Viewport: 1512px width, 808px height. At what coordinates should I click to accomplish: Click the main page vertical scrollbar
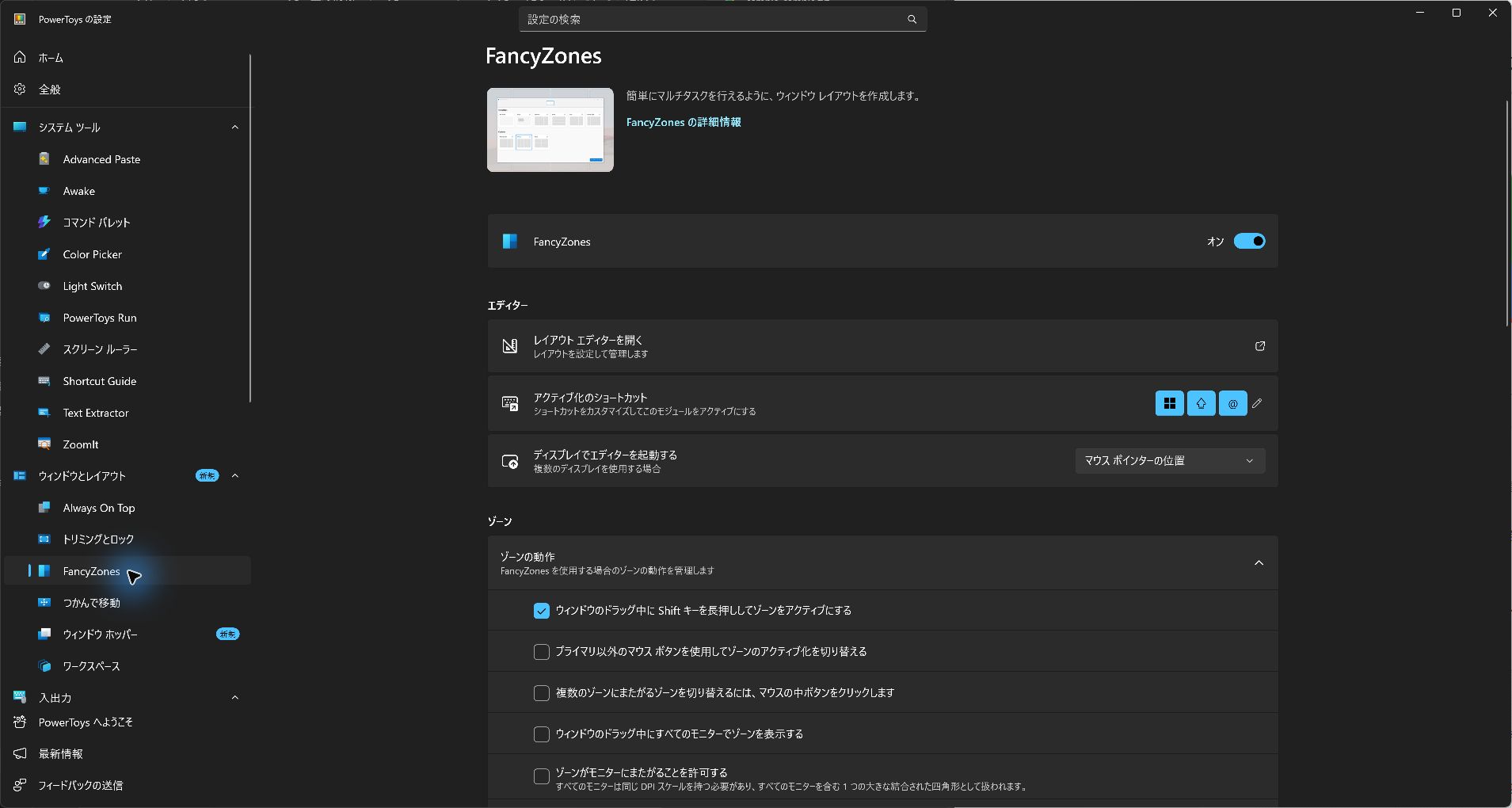tap(1507, 214)
